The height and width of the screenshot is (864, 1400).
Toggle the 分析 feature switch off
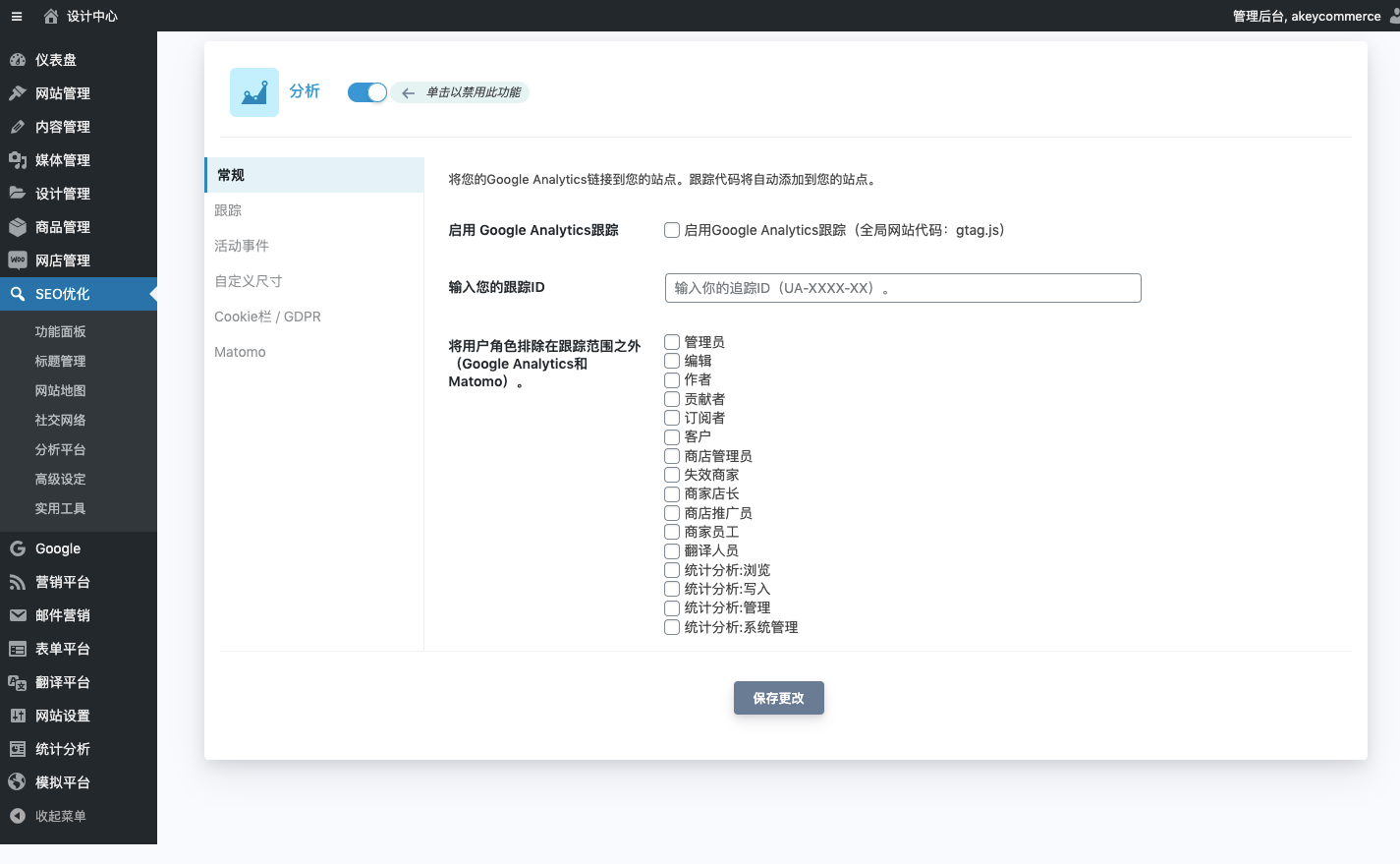click(367, 92)
